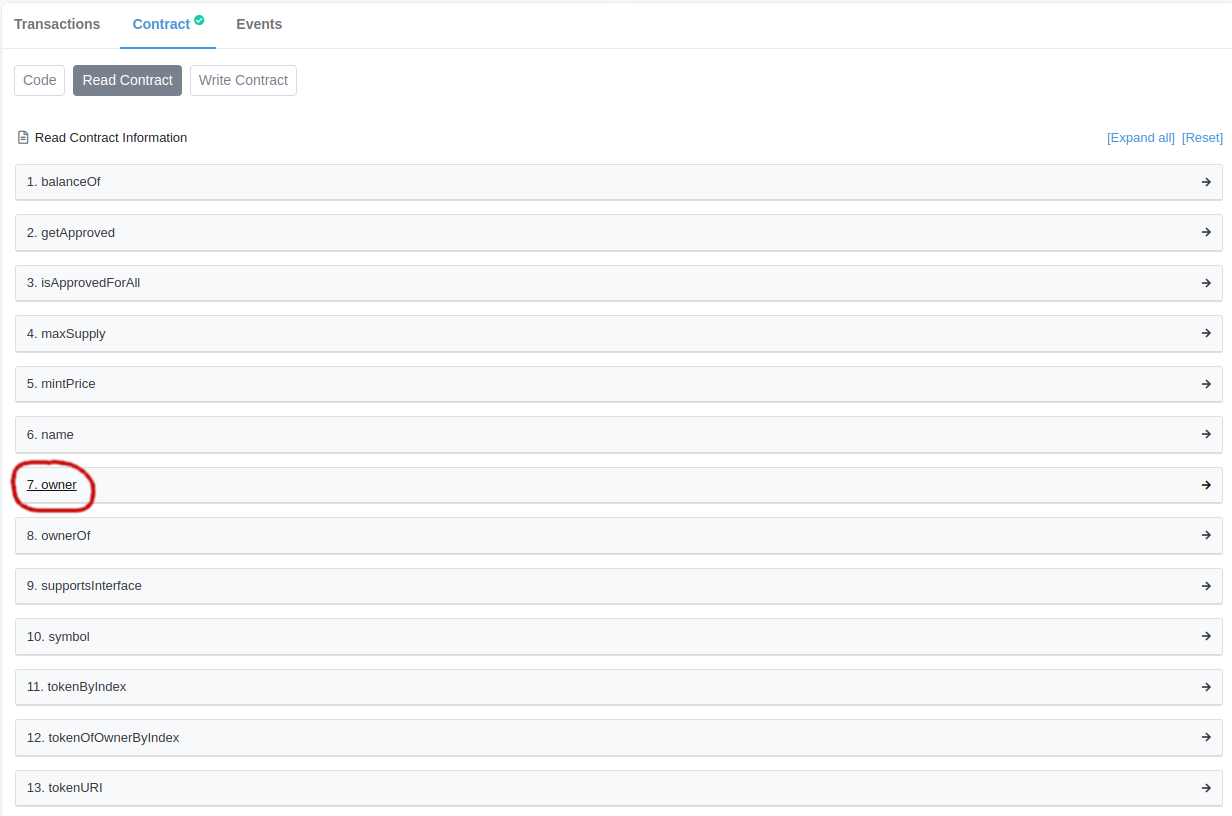The width and height of the screenshot is (1232, 816).
Task: Click the arrow icon on tokenURI row
Action: (1206, 788)
